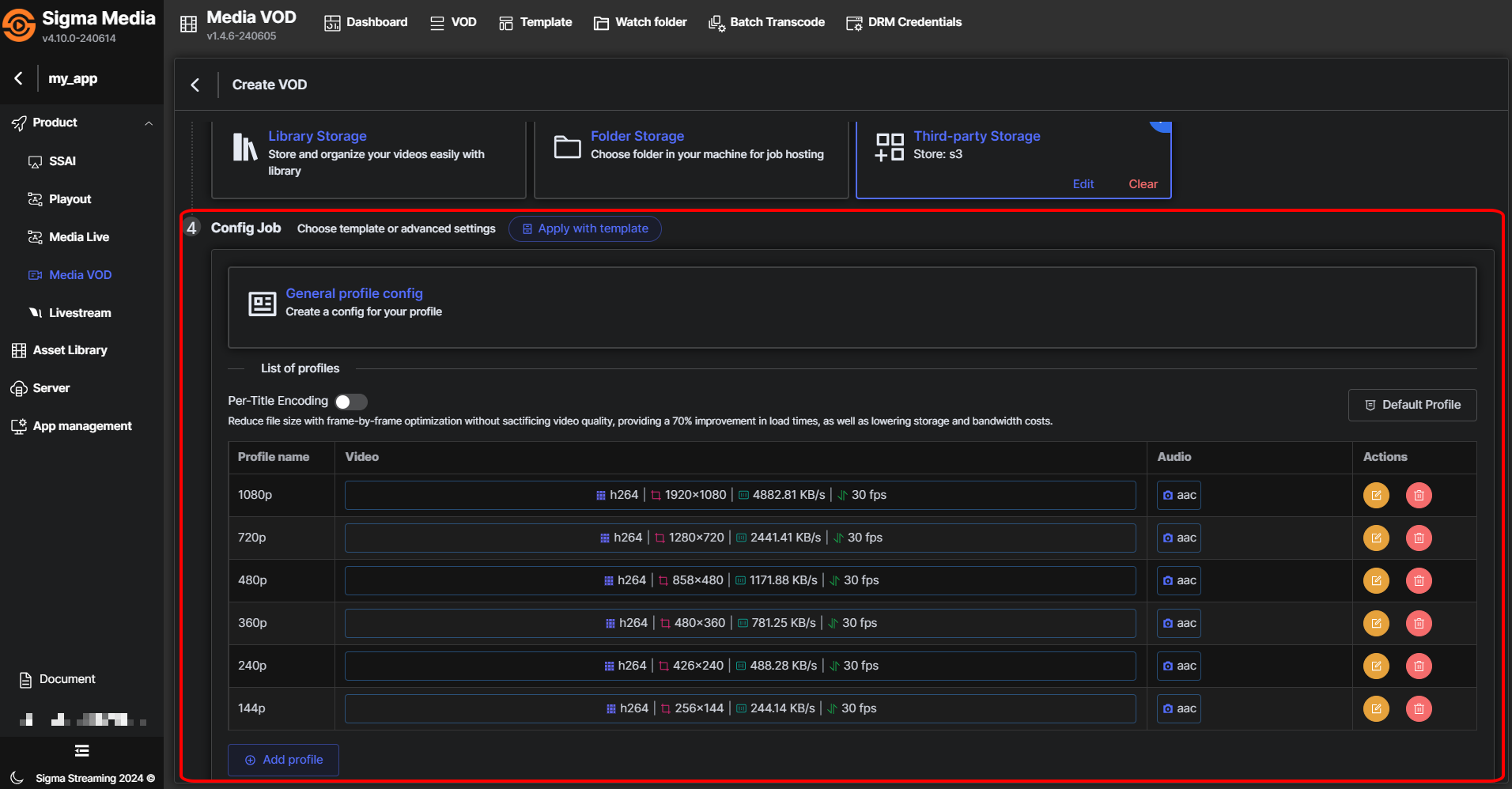Click the Add profile button
This screenshot has height=789, width=1512.
[x=283, y=760]
